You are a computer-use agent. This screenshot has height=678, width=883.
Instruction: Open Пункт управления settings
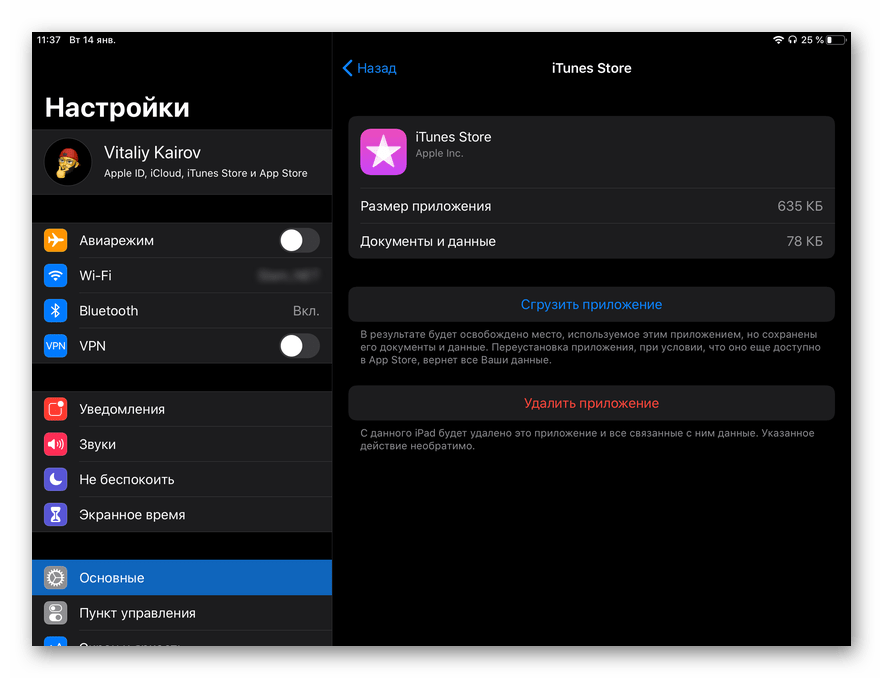(181, 613)
